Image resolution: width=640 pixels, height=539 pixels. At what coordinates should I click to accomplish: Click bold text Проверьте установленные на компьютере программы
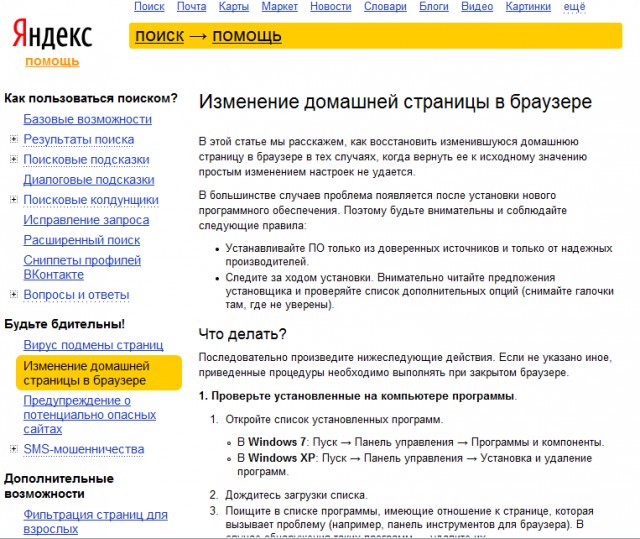tap(362, 396)
